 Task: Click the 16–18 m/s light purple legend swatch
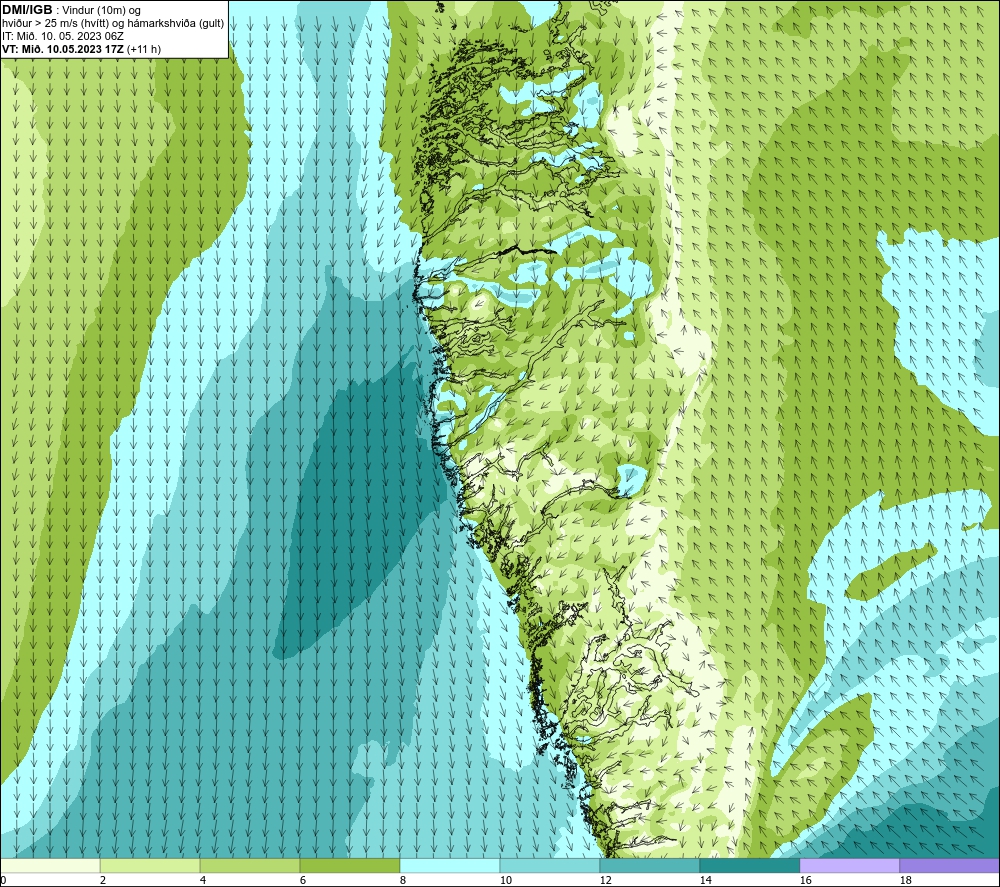point(849,865)
